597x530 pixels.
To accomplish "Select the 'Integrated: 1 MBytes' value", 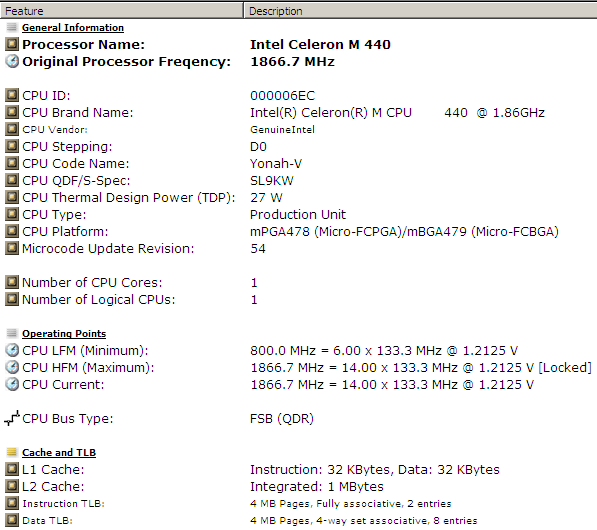I will coord(317,487).
